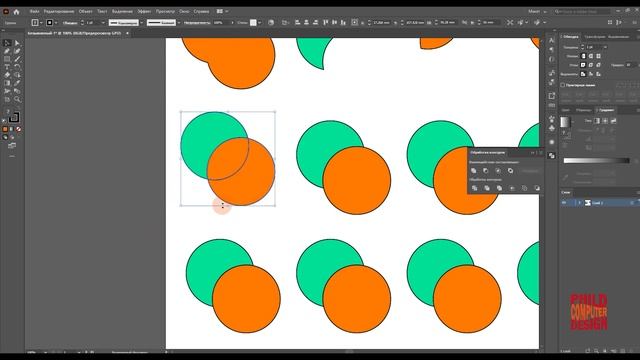Viewport: 640px width, 360px height.
Task: Choose linear gradient type button
Action: (597, 121)
